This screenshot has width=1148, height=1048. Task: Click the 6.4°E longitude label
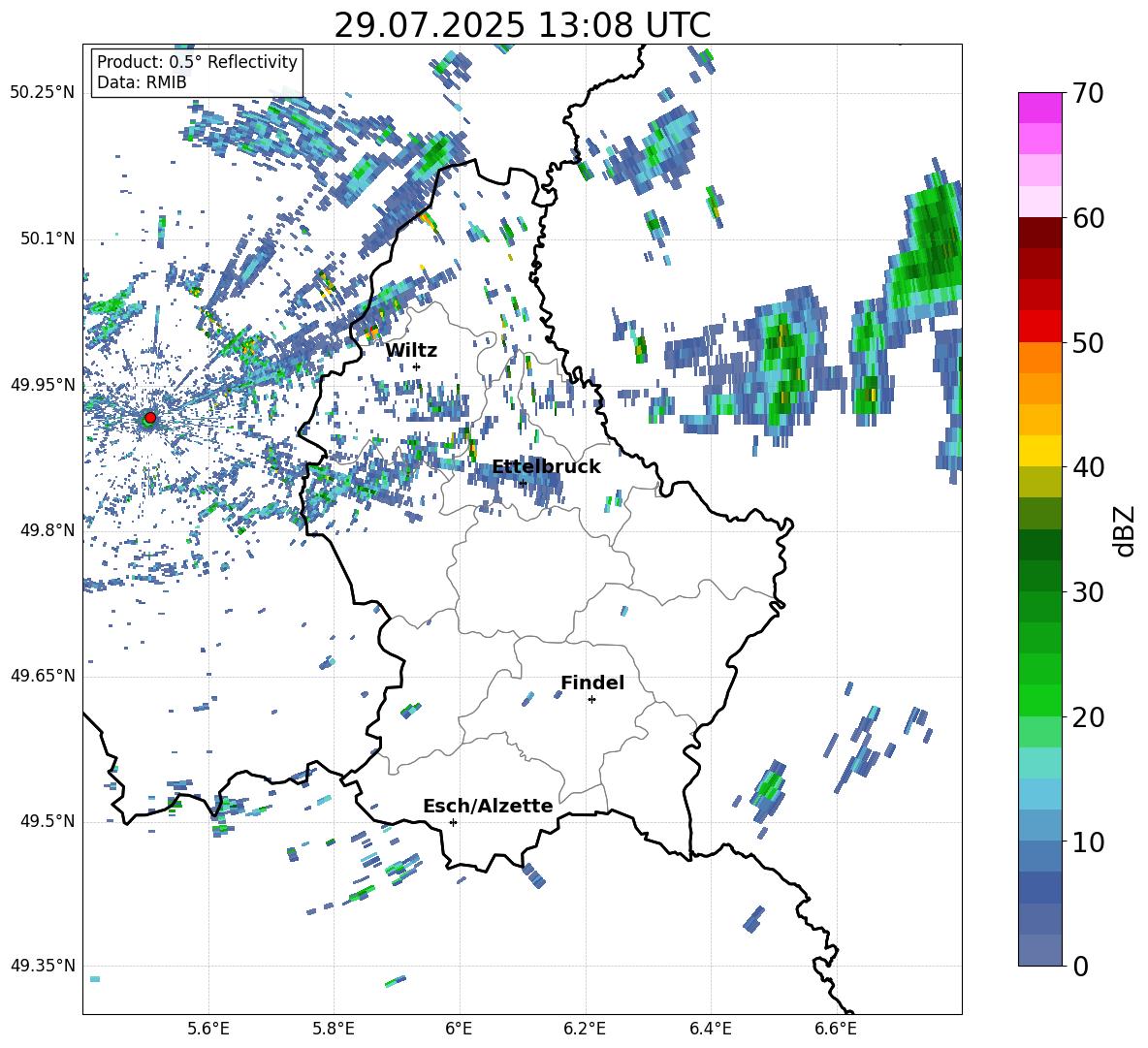click(x=710, y=1029)
